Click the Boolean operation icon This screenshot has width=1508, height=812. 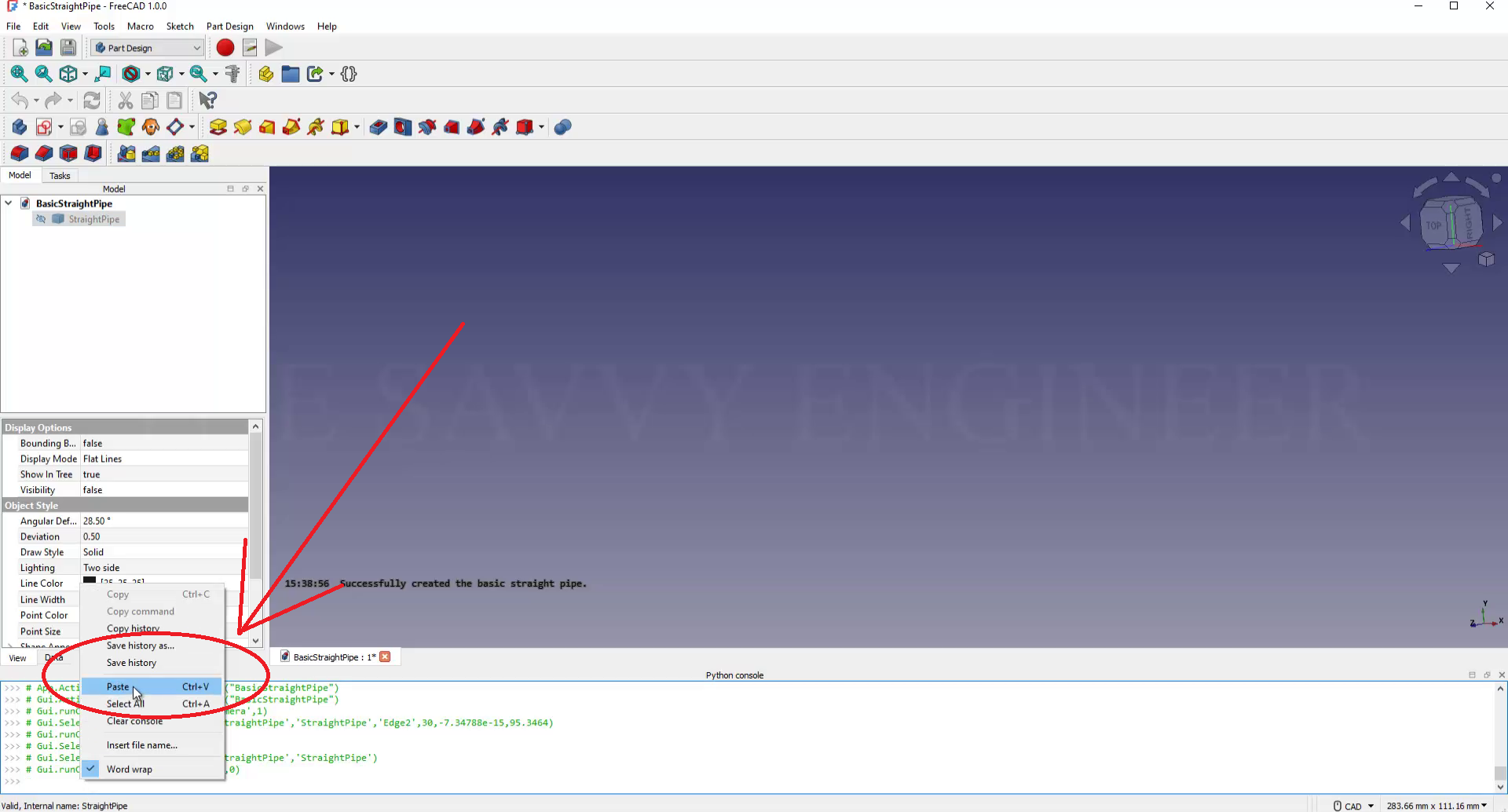562,127
